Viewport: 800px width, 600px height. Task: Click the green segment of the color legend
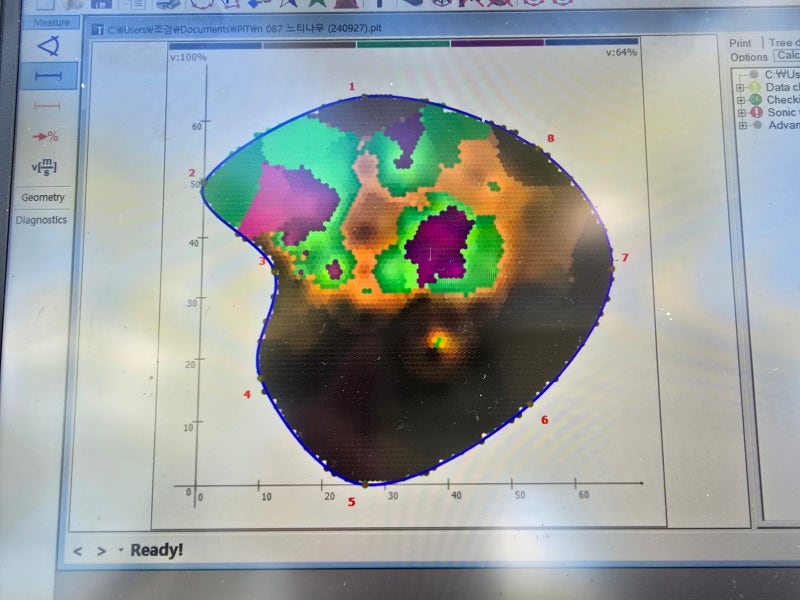point(403,44)
